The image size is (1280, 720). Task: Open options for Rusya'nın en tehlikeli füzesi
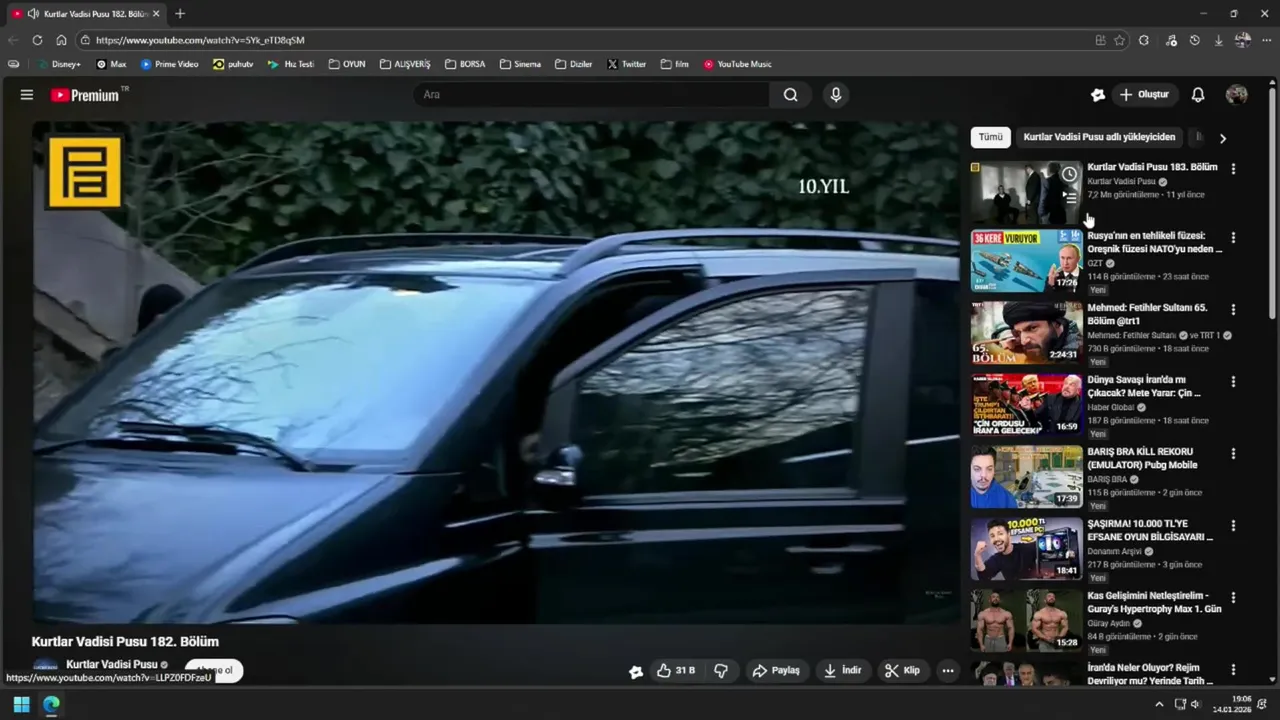point(1233,238)
